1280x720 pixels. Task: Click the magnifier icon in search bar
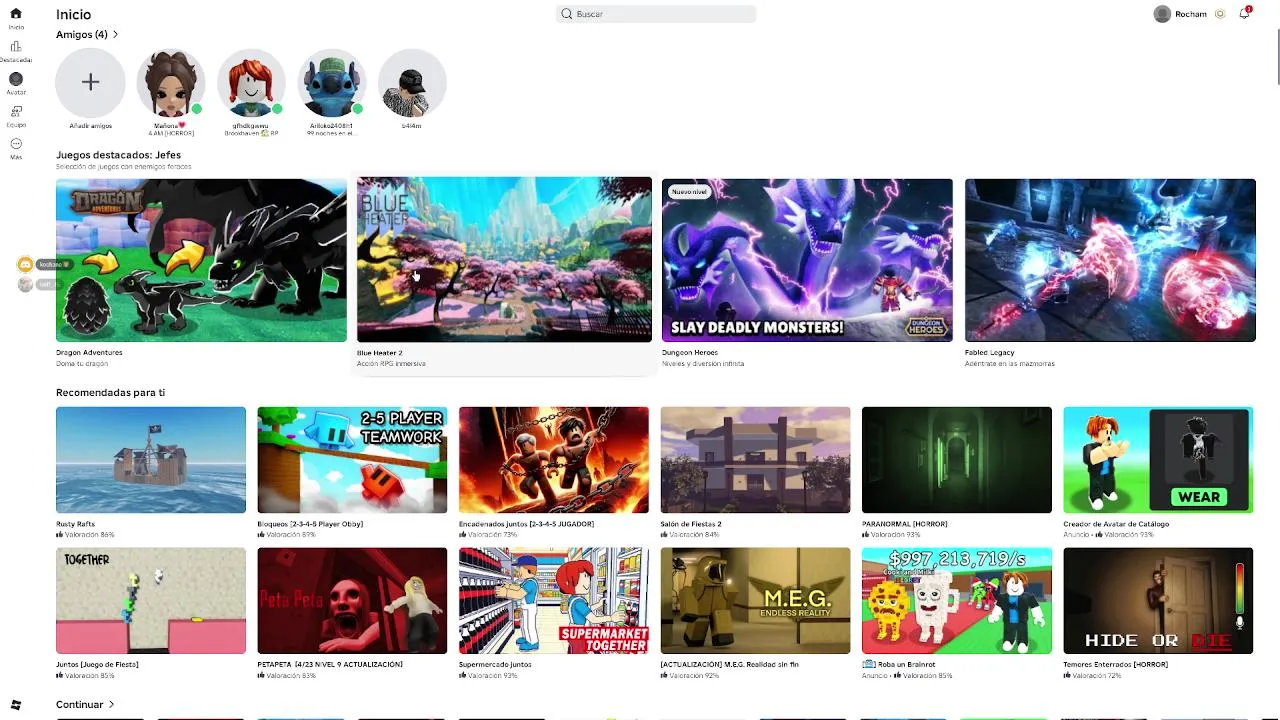567,14
